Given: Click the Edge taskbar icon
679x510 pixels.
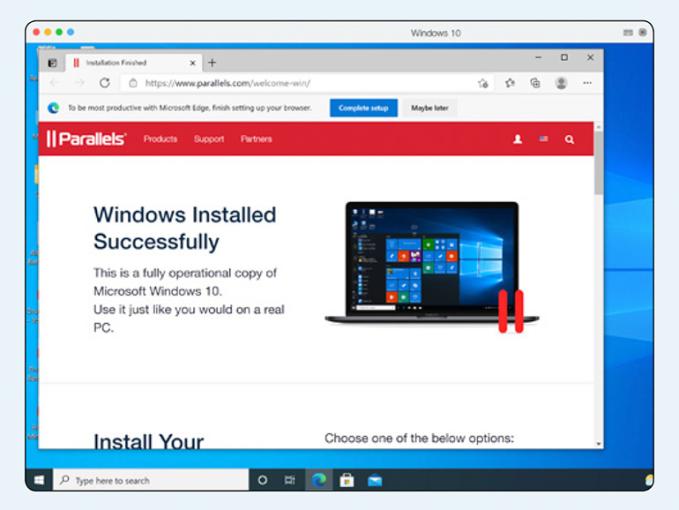Looking at the screenshot, I should 319,480.
